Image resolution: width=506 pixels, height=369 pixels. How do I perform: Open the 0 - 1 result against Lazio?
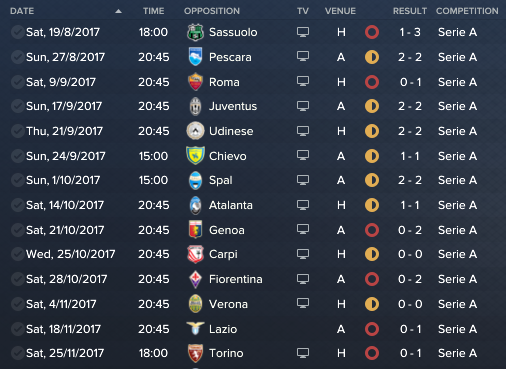pos(410,329)
